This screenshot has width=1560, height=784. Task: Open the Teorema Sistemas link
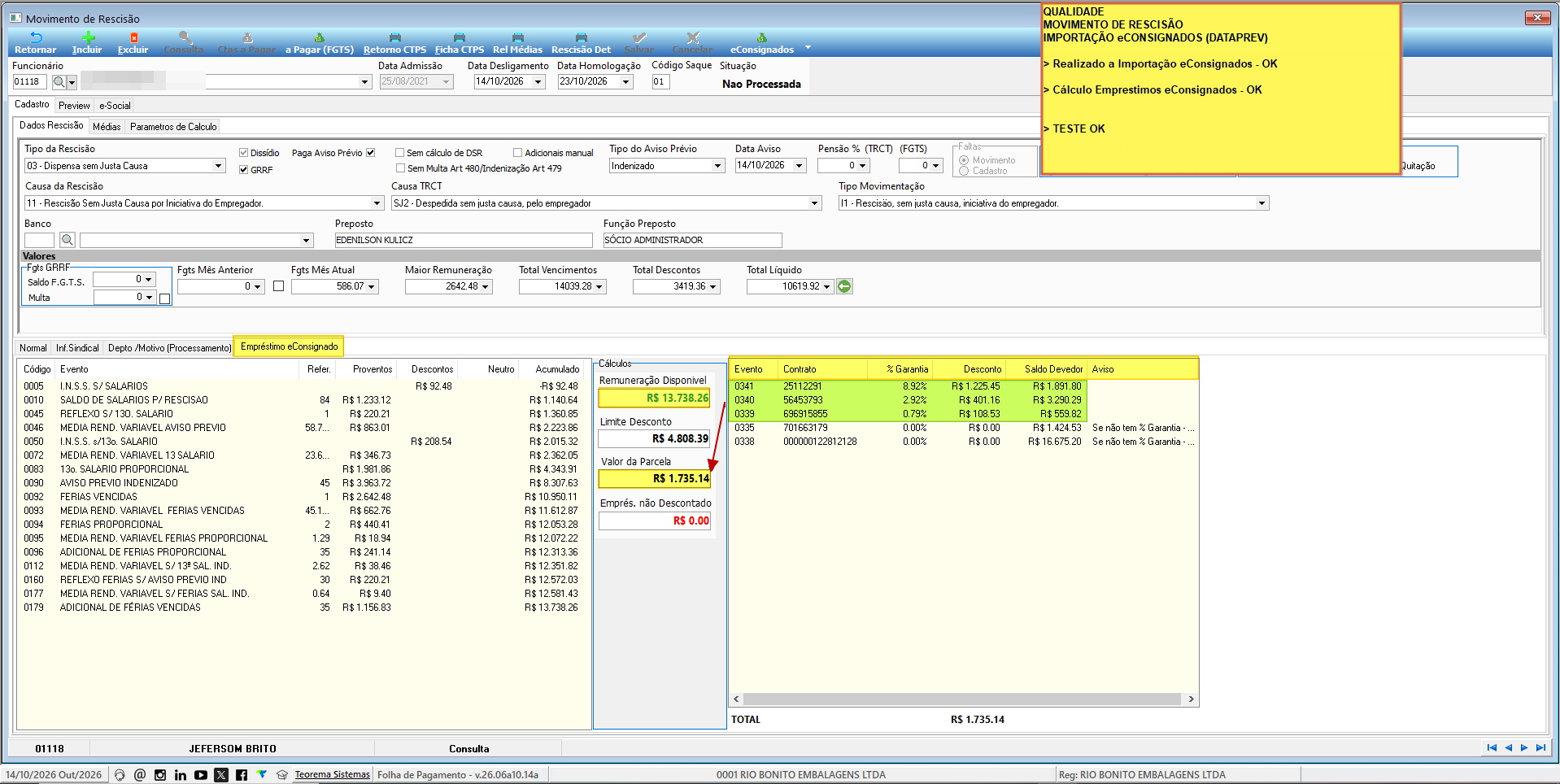click(x=332, y=775)
